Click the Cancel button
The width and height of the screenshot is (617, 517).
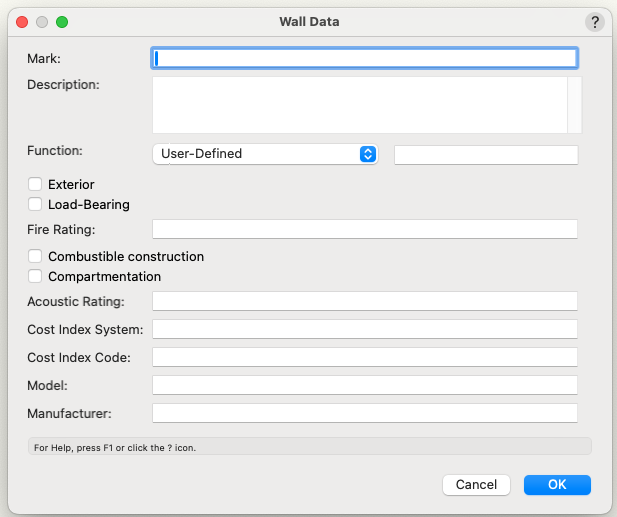476,484
